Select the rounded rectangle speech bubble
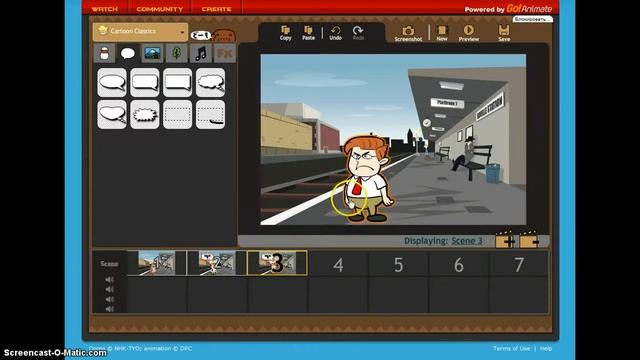 tap(144, 82)
